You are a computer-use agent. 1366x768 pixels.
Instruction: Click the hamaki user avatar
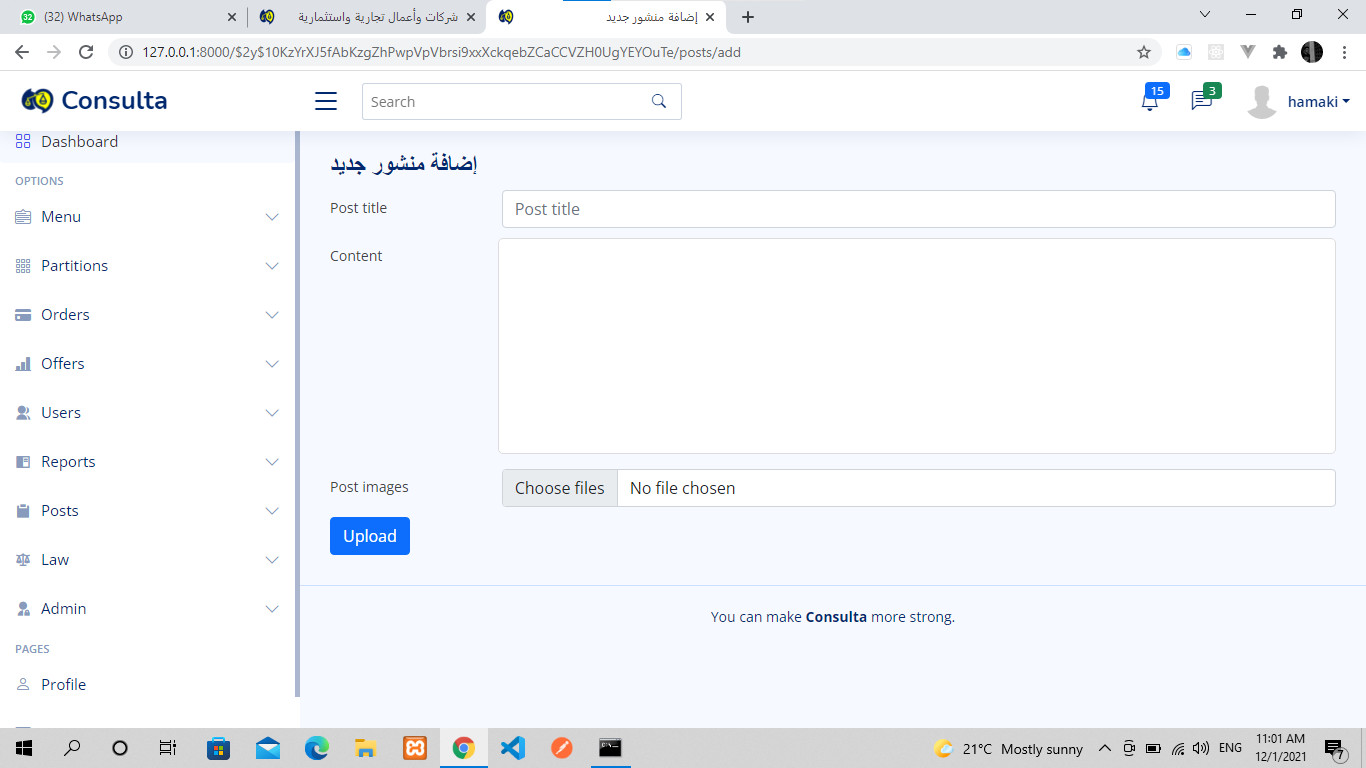coord(1262,102)
